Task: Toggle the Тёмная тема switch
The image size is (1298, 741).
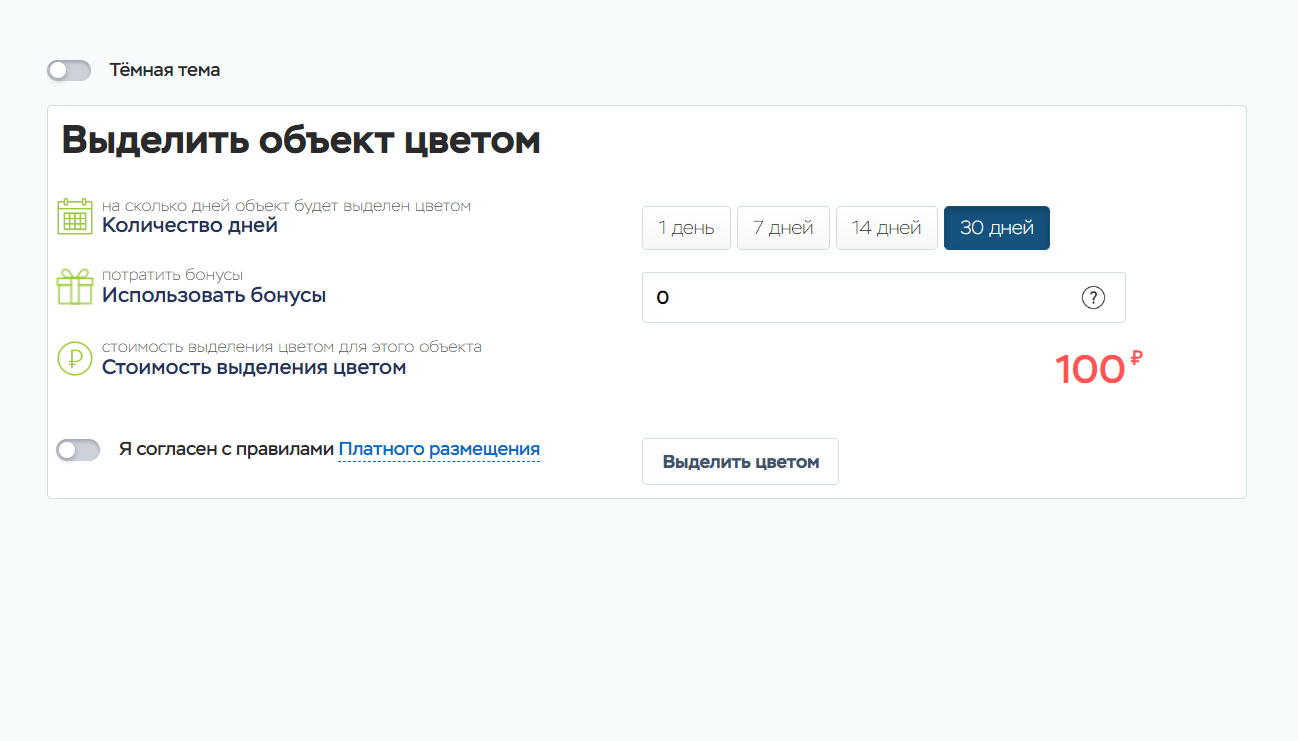Action: coord(69,70)
